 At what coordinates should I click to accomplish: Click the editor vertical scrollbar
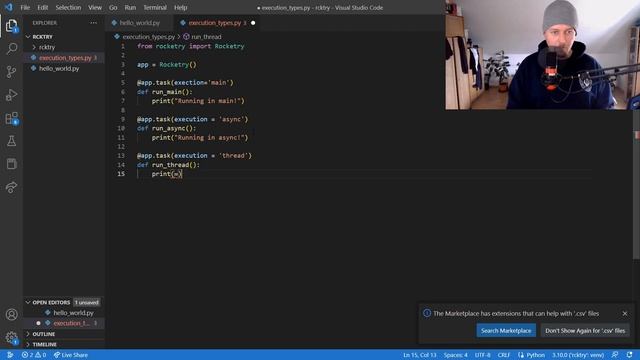[636, 184]
